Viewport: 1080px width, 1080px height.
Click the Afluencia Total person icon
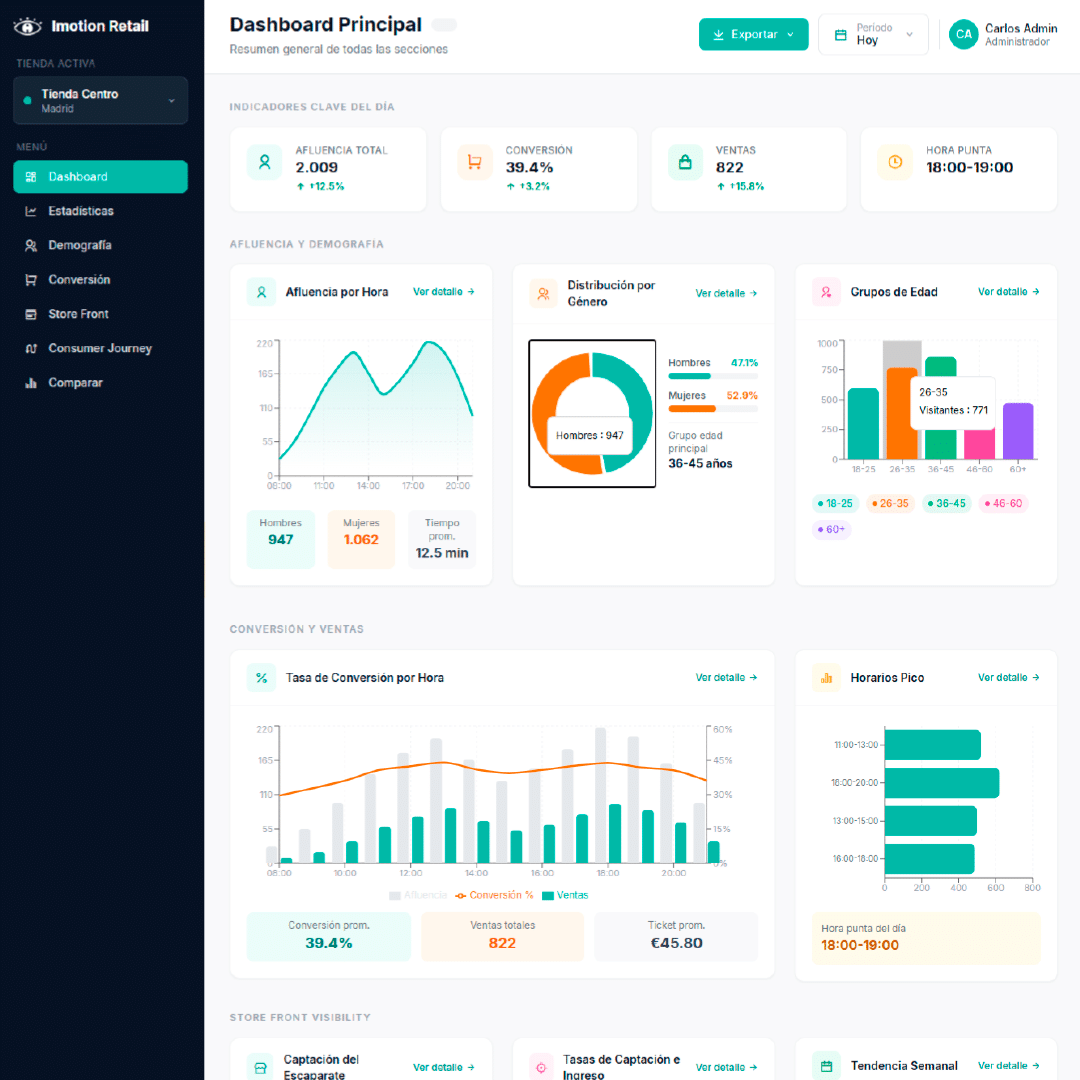click(264, 162)
